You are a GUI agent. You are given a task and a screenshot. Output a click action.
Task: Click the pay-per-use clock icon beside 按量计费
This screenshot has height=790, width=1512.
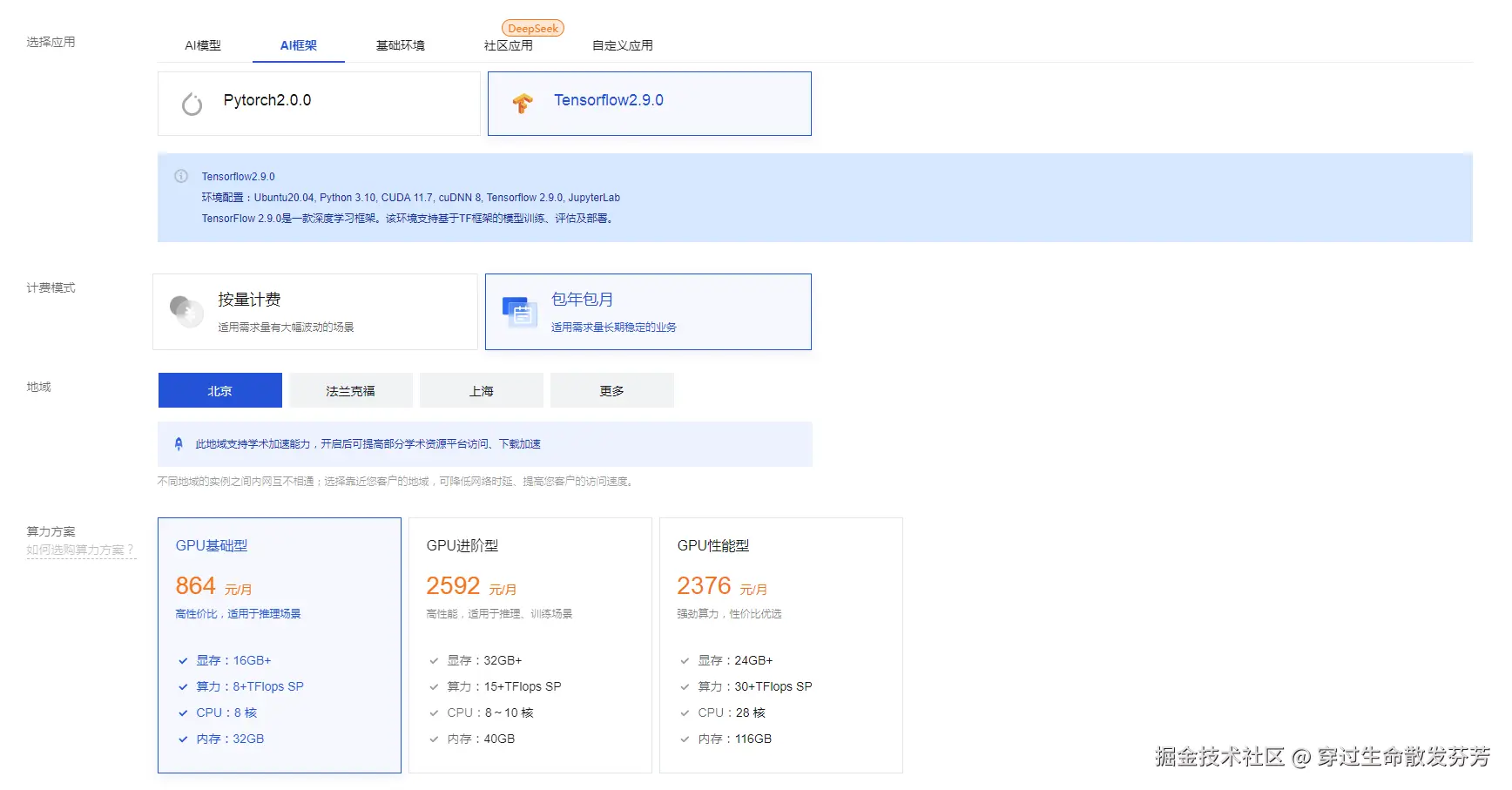click(186, 311)
